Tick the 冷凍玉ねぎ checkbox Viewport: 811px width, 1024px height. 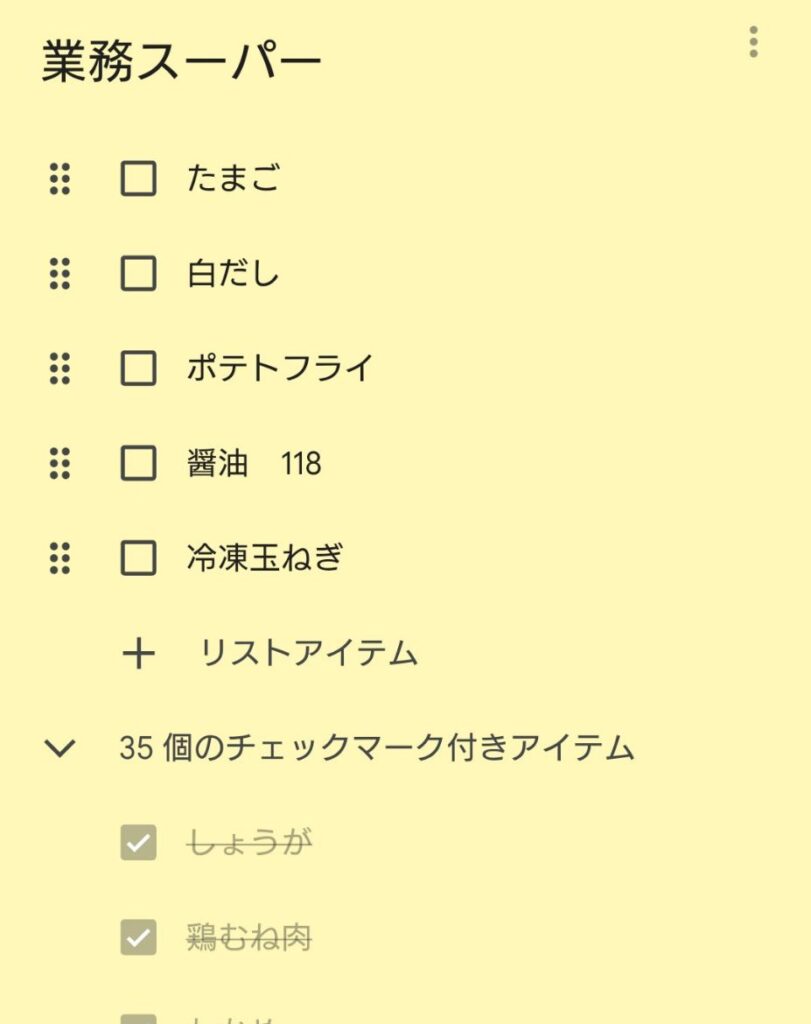pos(139,558)
